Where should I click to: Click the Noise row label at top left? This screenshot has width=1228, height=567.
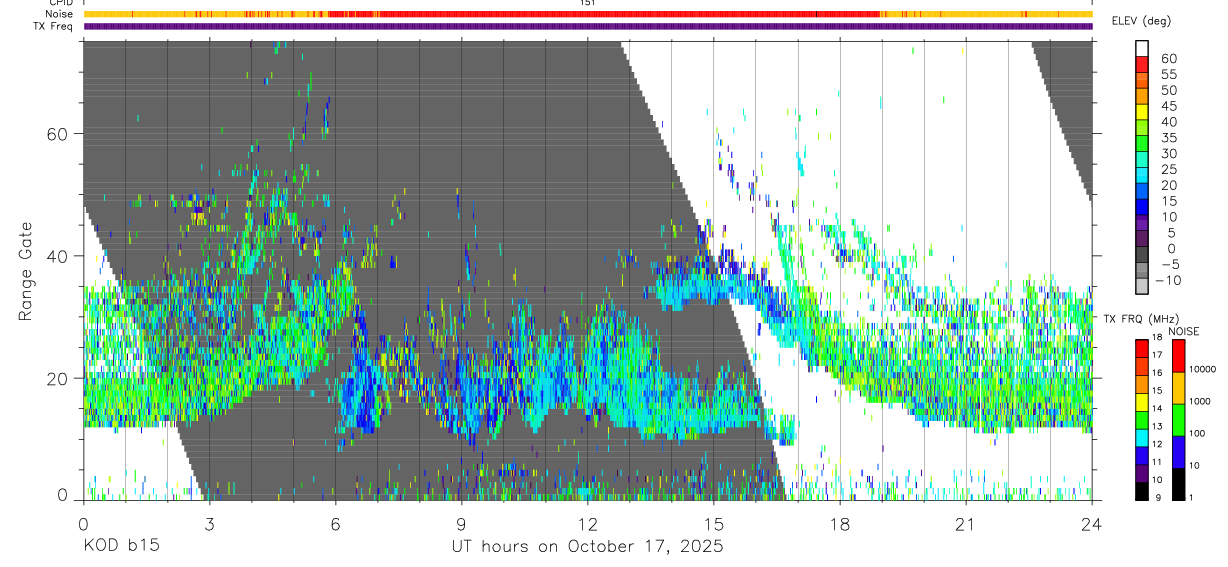59,14
